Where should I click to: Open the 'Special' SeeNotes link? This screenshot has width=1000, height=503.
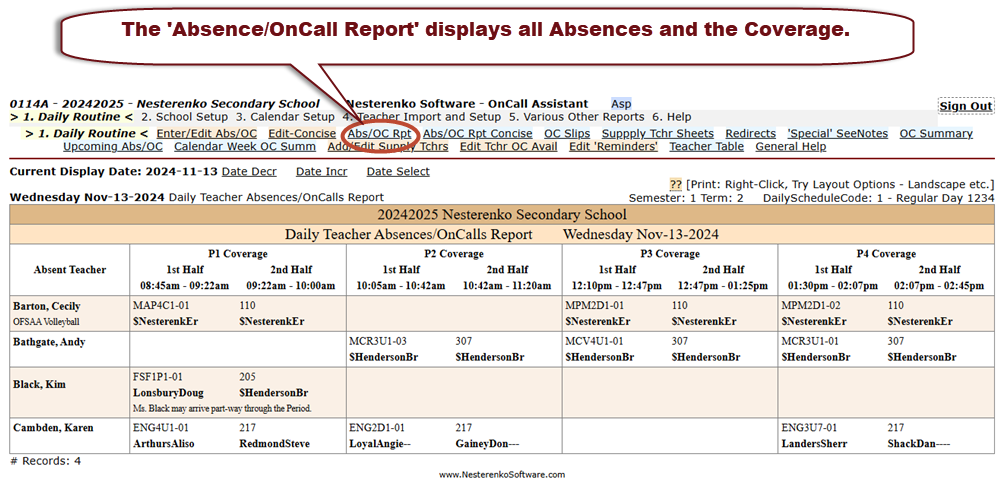point(837,134)
